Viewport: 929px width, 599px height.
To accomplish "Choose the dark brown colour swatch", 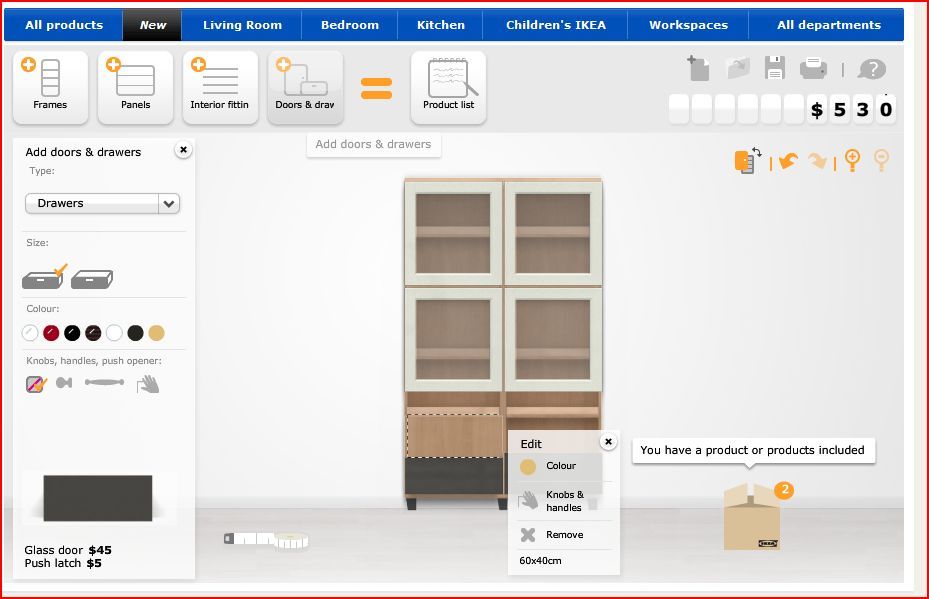I will [x=93, y=333].
